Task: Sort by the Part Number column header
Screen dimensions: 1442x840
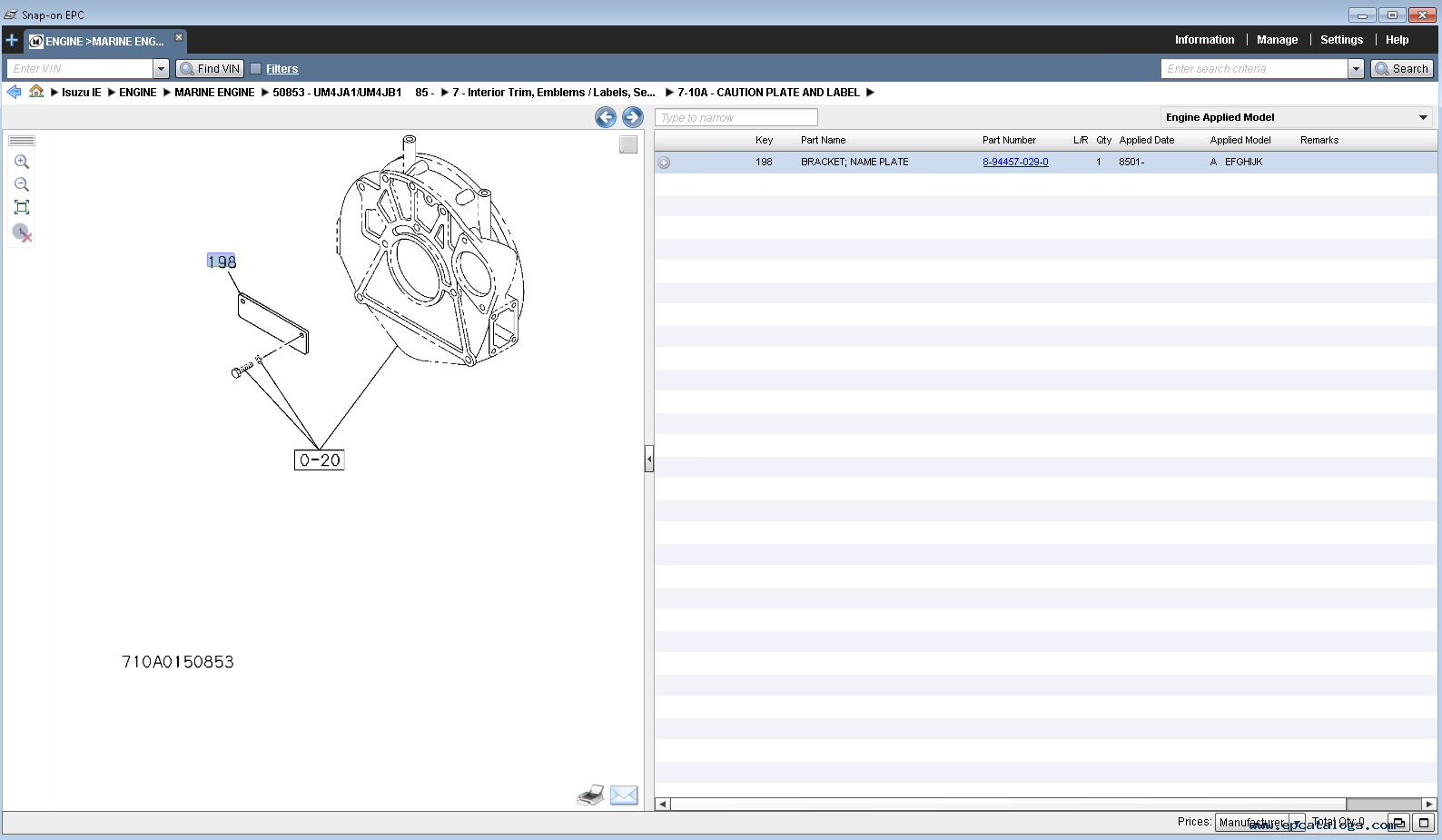Action: click(1009, 141)
